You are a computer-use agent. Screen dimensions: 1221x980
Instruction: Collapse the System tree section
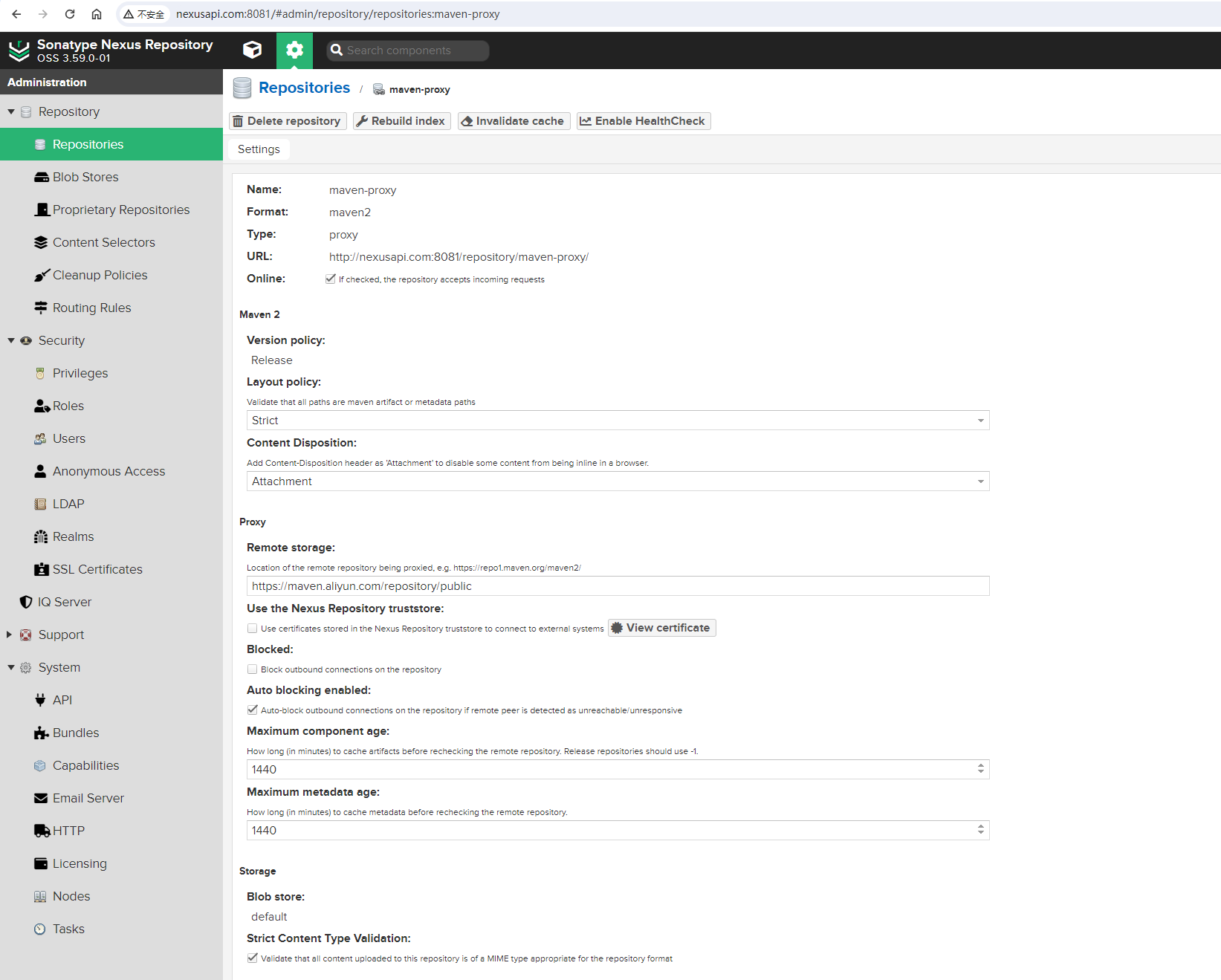point(11,667)
